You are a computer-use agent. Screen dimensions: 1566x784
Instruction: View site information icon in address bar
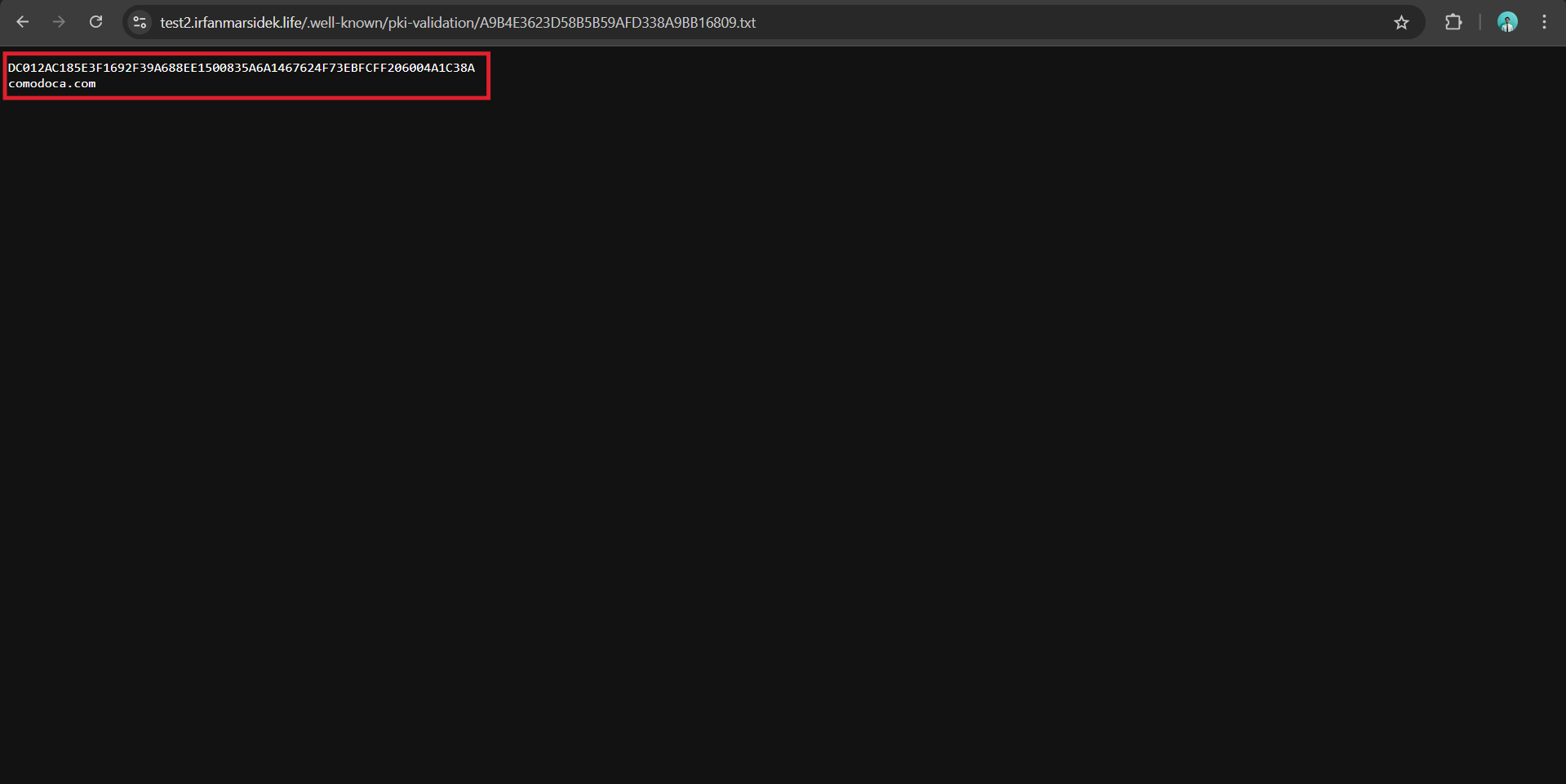point(140,22)
